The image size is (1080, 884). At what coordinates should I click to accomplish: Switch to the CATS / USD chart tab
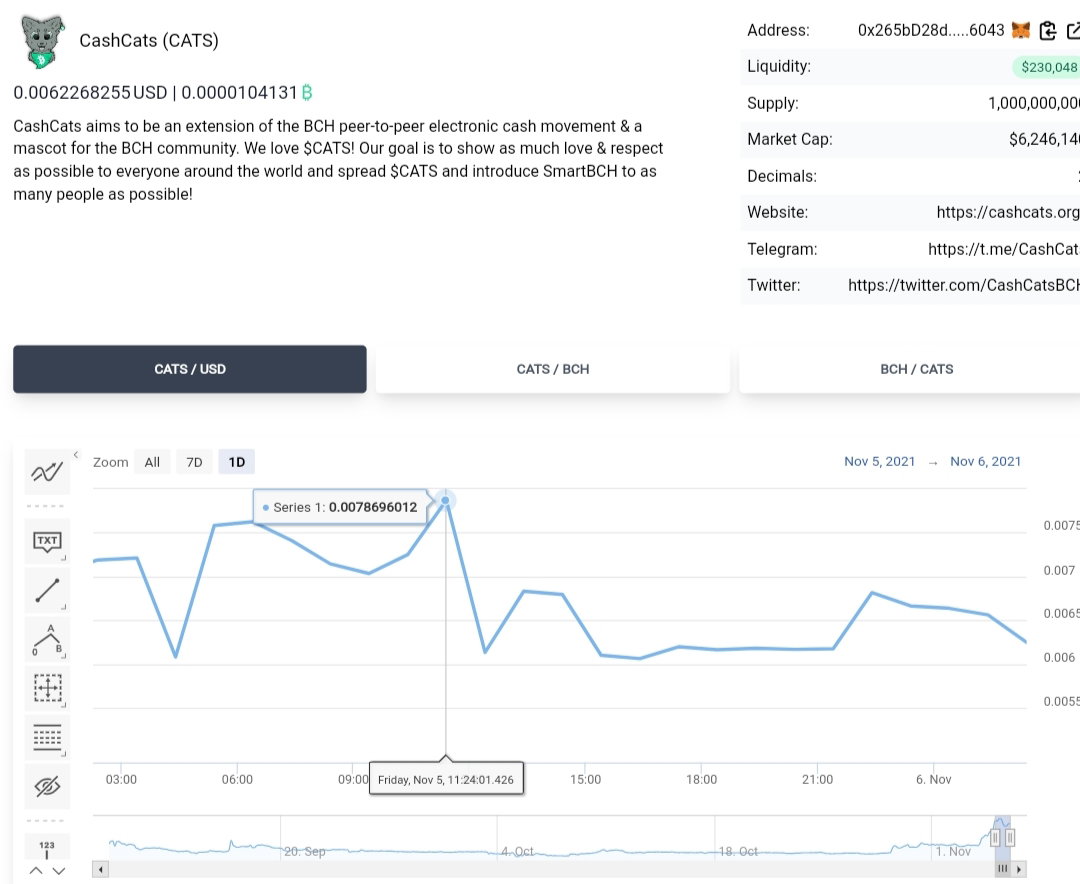(x=189, y=369)
